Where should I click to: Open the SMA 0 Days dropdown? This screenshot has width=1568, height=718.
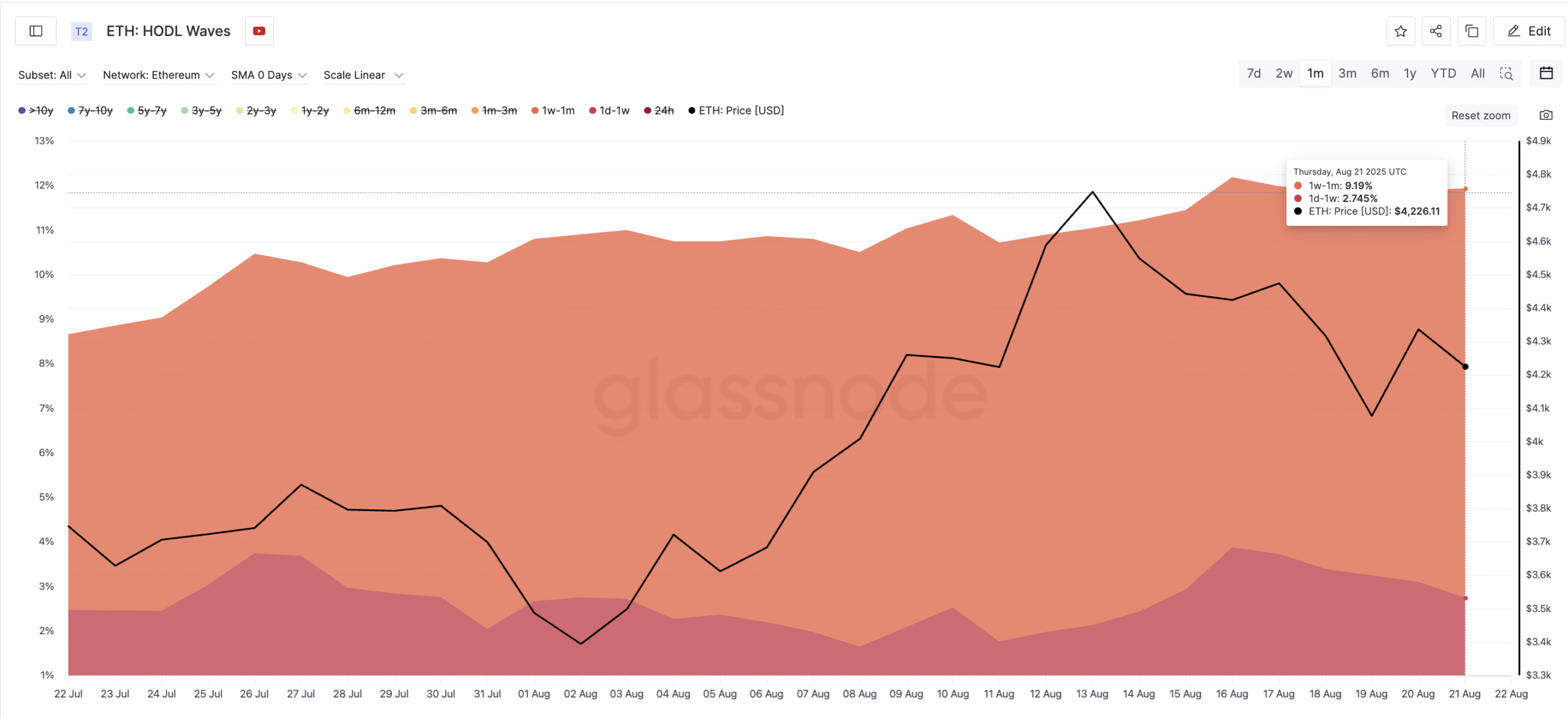[269, 75]
